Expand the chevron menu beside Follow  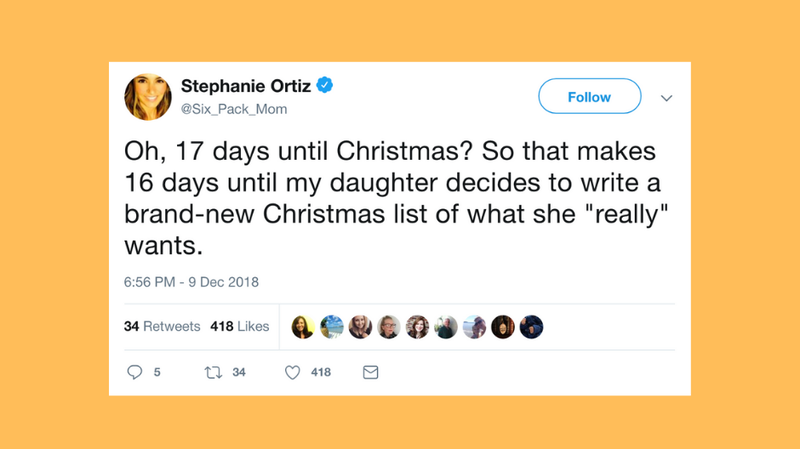click(667, 98)
